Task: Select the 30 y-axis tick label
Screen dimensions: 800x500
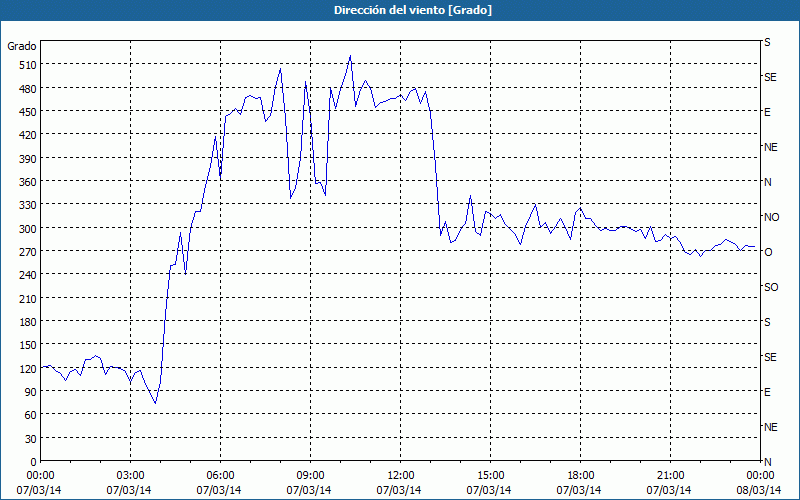Action: click(x=31, y=439)
